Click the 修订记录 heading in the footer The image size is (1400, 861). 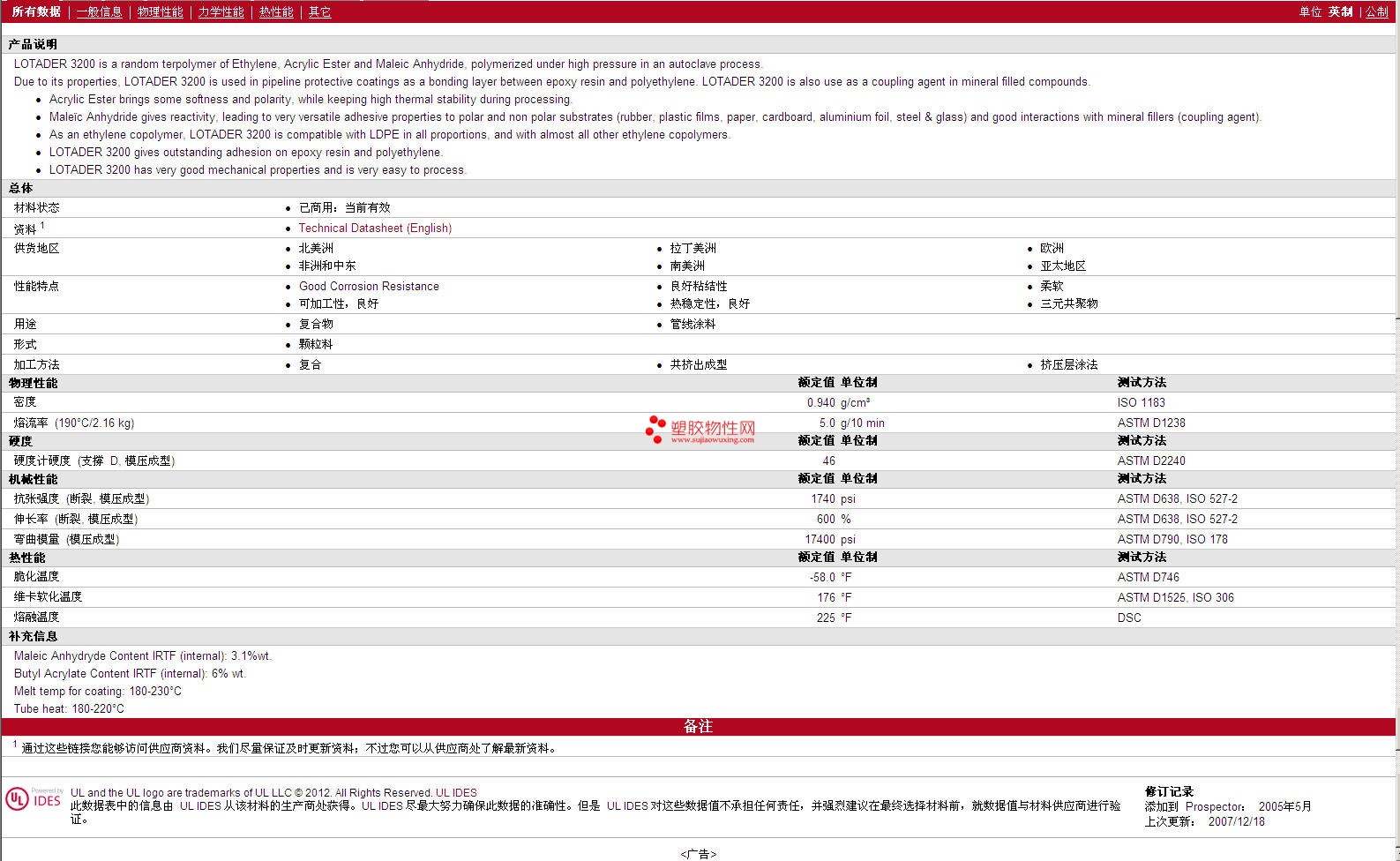coord(1169,792)
